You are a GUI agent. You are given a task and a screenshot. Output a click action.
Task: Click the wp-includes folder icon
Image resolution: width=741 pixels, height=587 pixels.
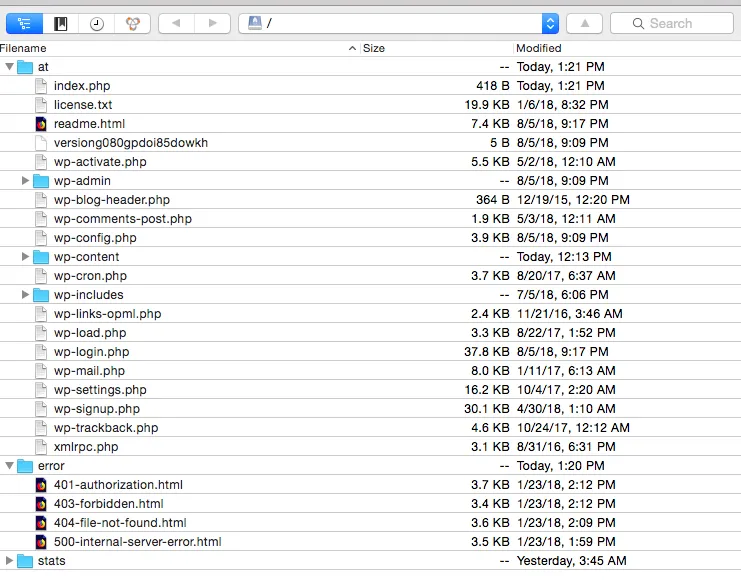(41, 295)
